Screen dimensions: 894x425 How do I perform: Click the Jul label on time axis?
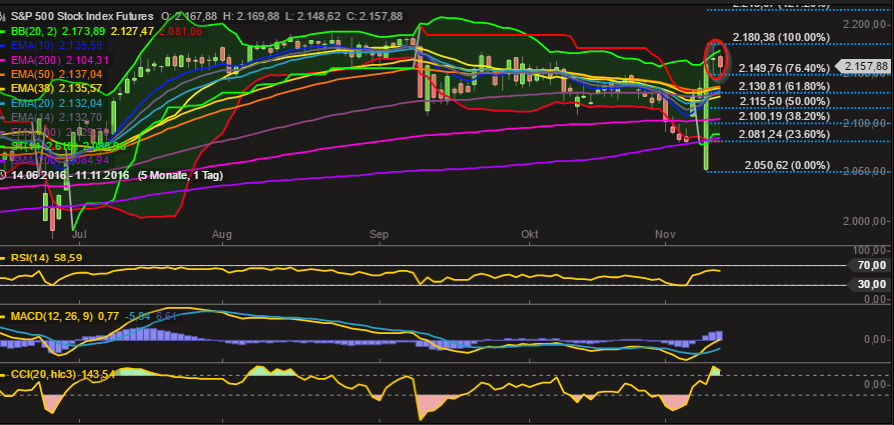[79, 234]
